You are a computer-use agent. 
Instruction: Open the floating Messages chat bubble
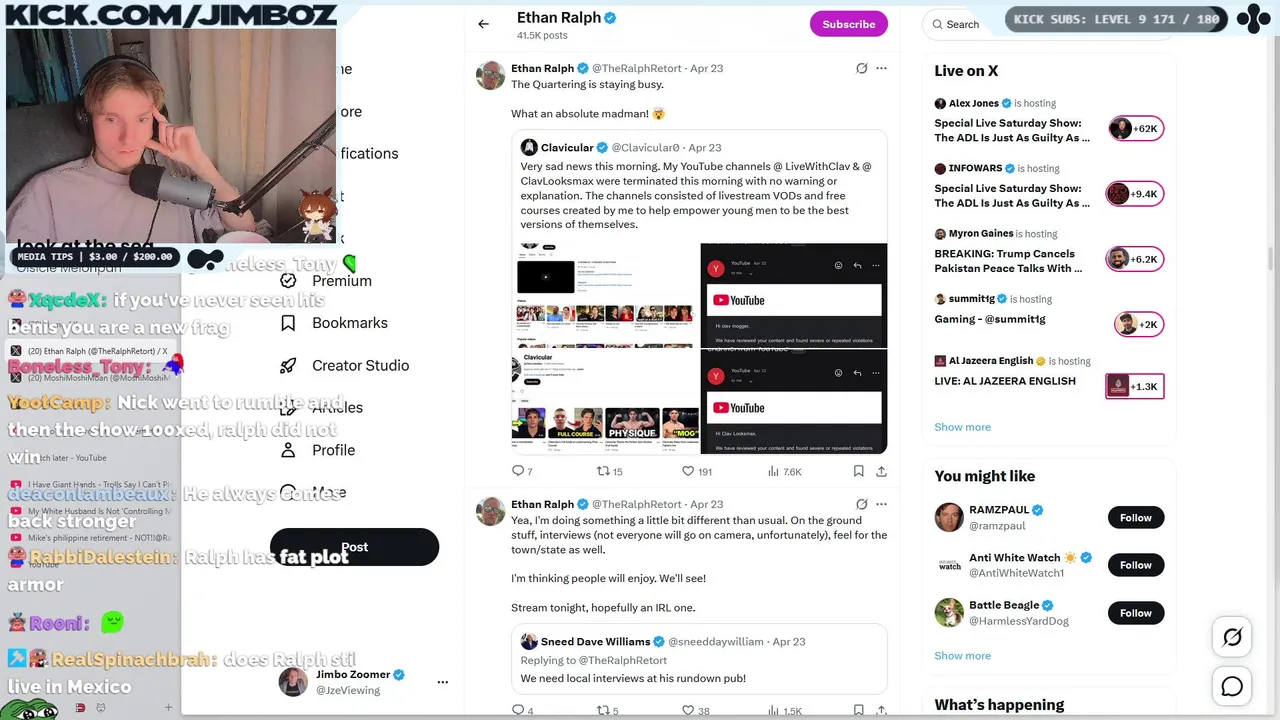pos(1232,686)
